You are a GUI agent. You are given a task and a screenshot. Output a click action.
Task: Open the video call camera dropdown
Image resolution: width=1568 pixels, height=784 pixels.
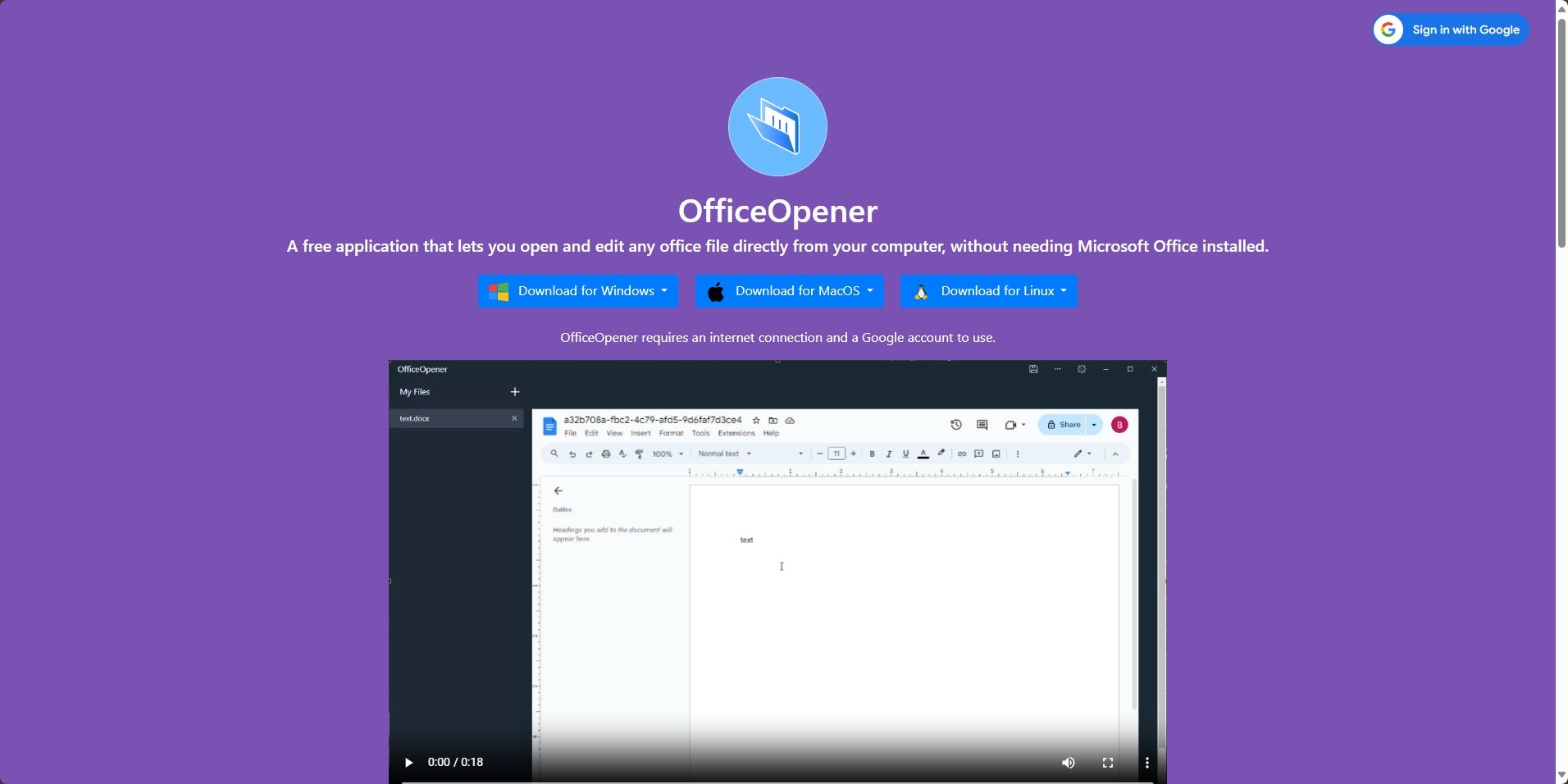[x=1015, y=425]
